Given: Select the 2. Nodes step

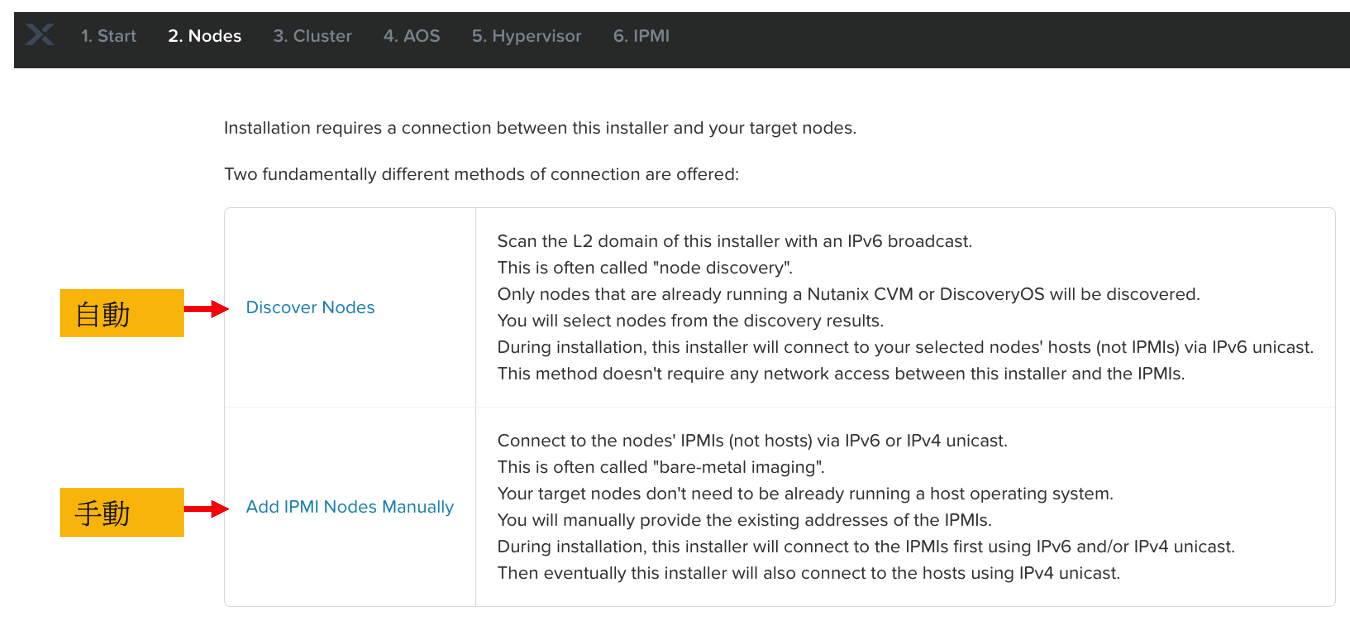Looking at the screenshot, I should pos(205,36).
